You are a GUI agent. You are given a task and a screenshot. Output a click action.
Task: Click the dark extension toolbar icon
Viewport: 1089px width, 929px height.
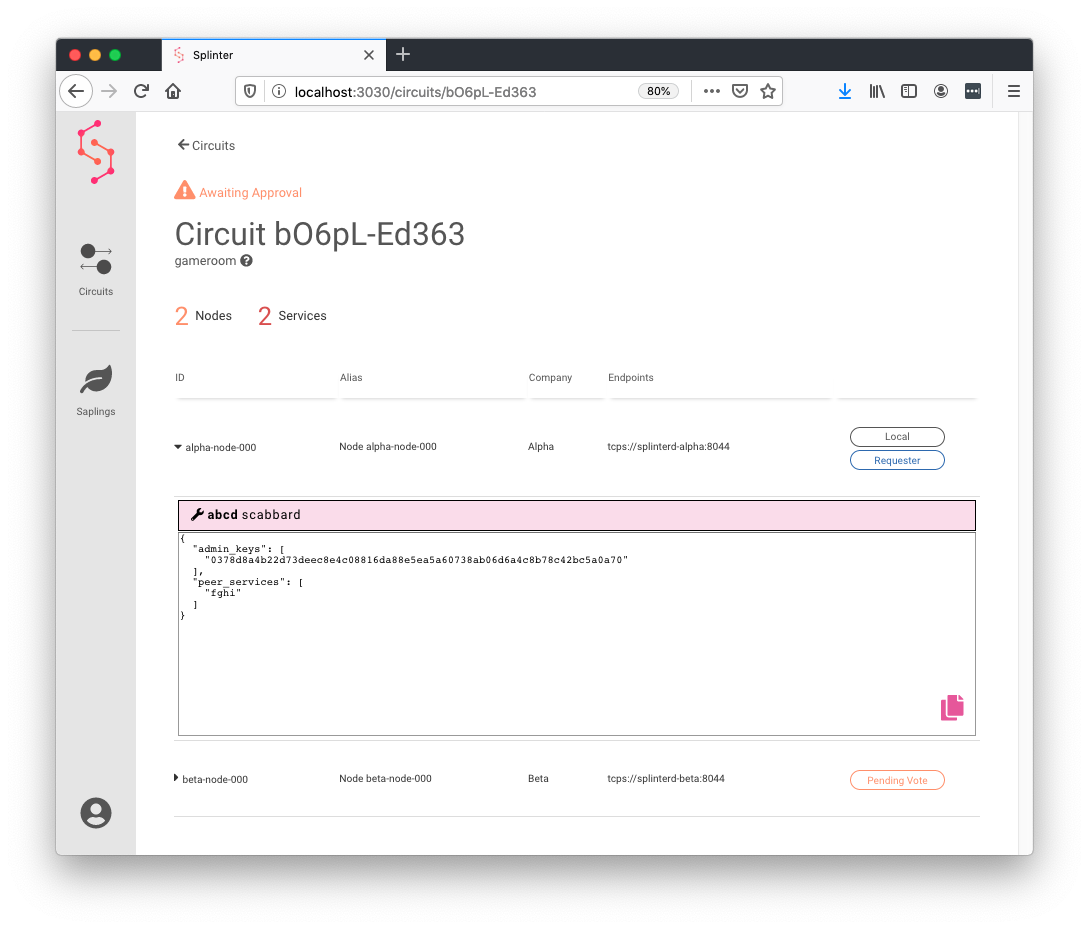pyautogui.click(x=972, y=91)
